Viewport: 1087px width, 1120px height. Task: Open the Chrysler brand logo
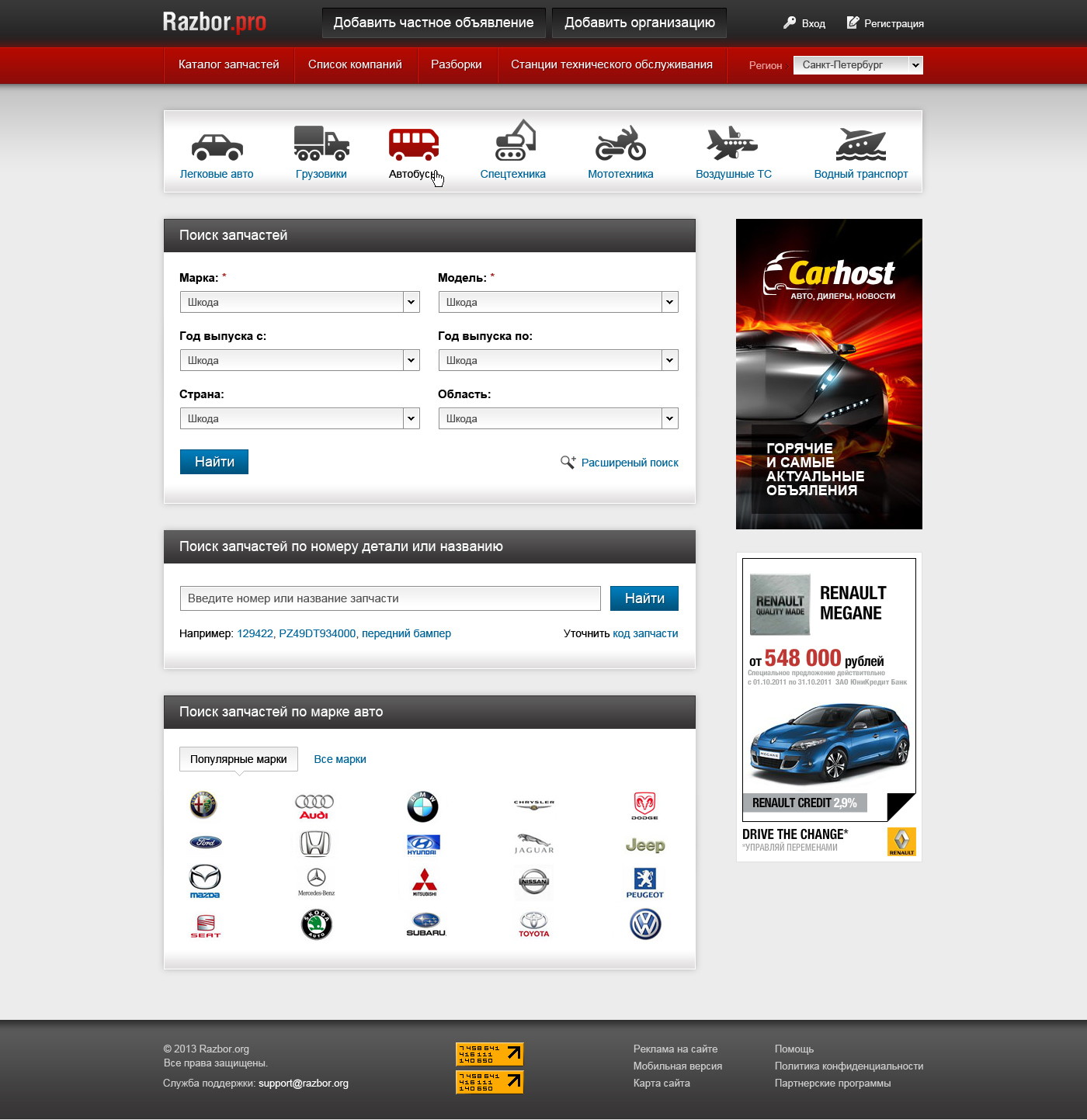click(534, 805)
